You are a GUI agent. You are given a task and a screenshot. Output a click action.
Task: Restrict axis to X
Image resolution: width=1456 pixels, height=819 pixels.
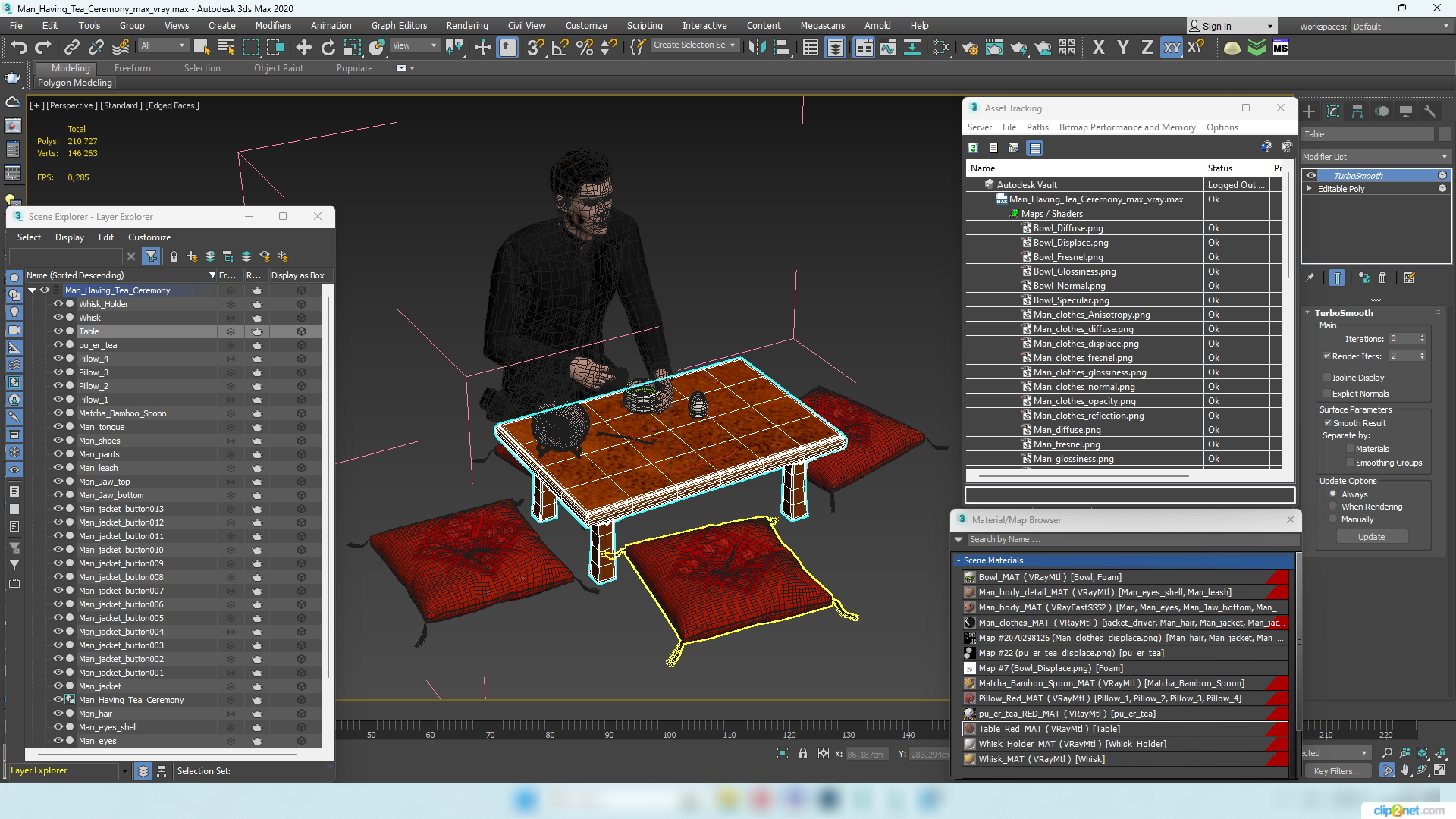pyautogui.click(x=1099, y=48)
